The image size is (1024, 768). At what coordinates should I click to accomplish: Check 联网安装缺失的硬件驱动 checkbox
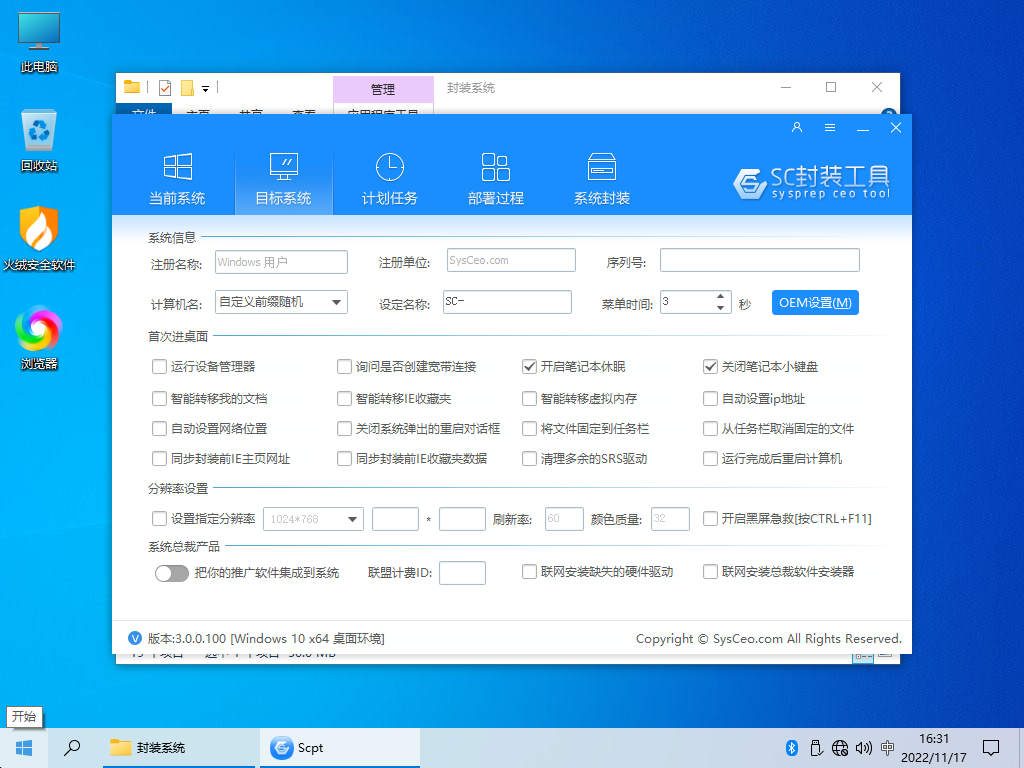tap(529, 571)
